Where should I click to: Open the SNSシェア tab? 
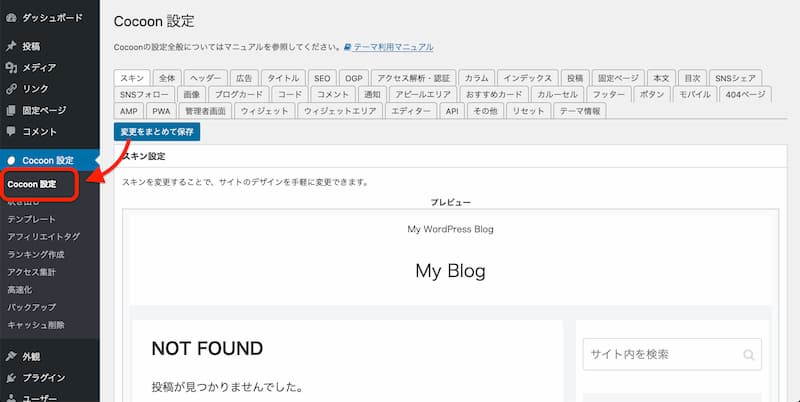click(x=735, y=78)
